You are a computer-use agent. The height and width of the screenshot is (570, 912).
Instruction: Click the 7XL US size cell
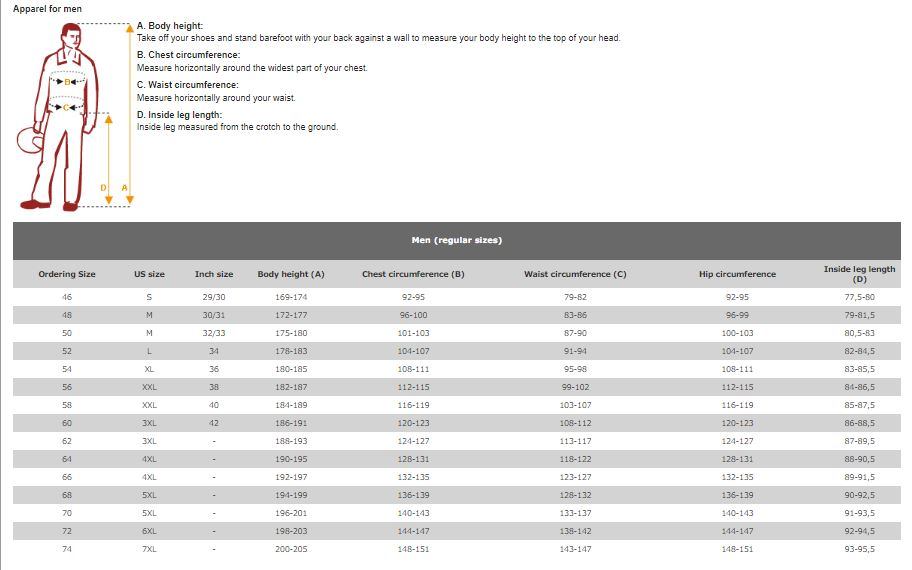point(149,549)
